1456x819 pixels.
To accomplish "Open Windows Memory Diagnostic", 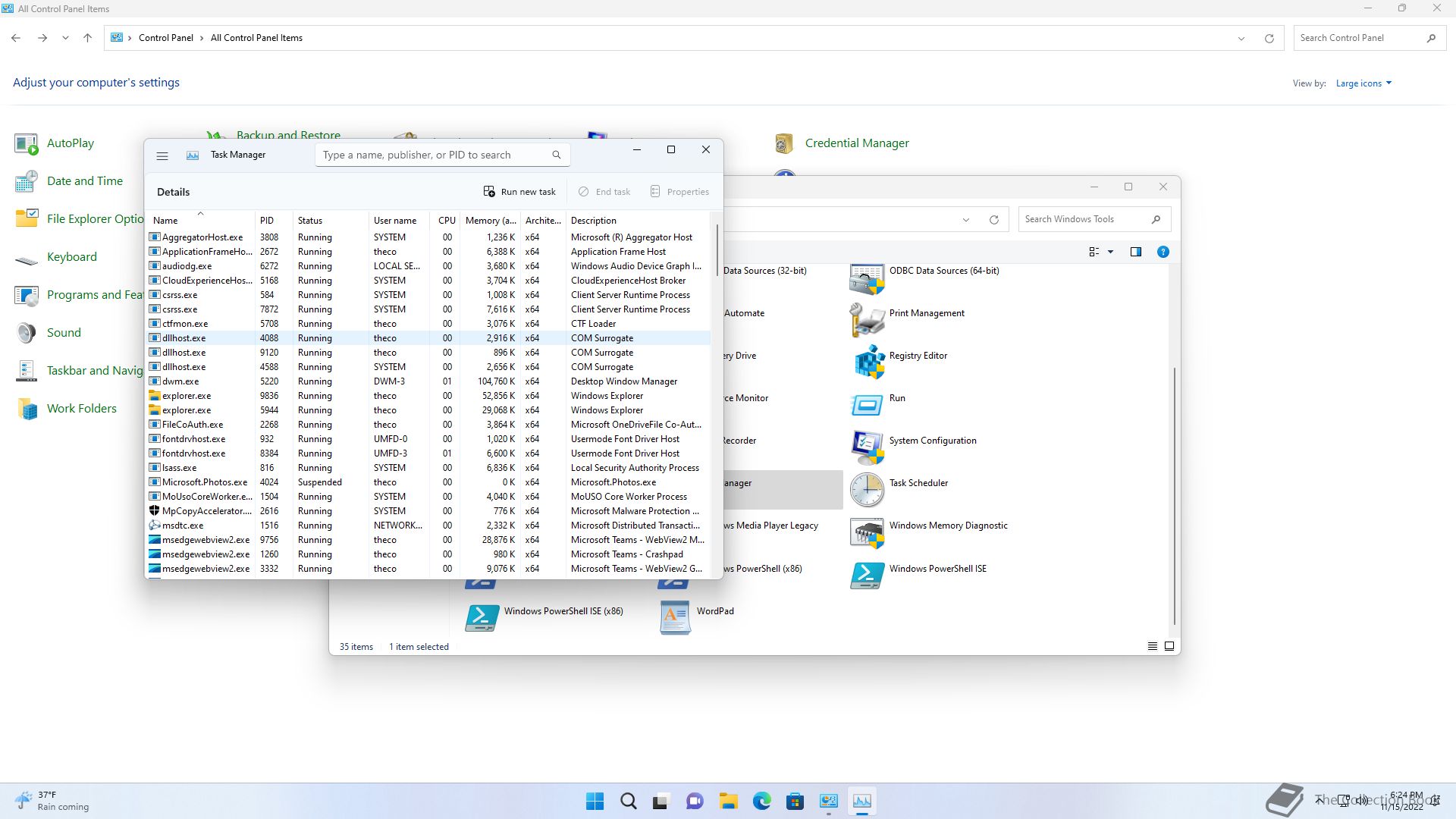I will (929, 531).
